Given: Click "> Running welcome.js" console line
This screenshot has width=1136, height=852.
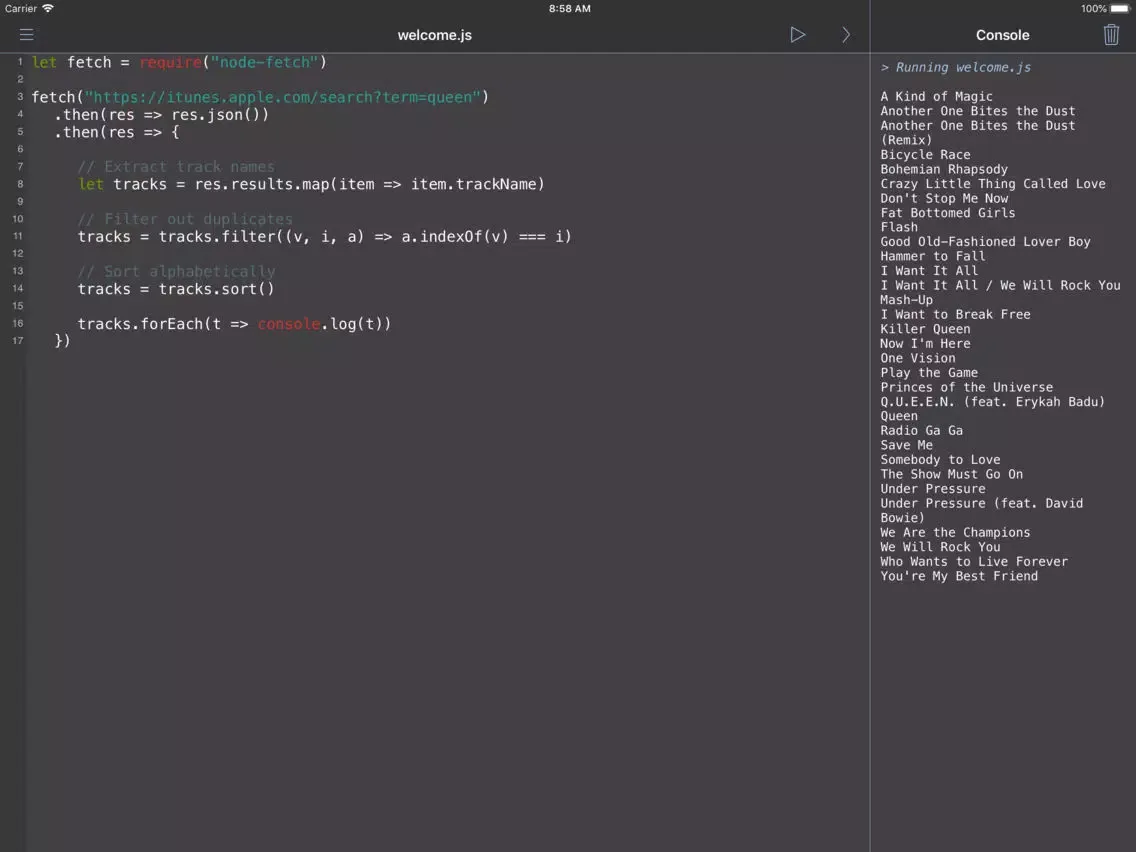Looking at the screenshot, I should [x=956, y=67].
